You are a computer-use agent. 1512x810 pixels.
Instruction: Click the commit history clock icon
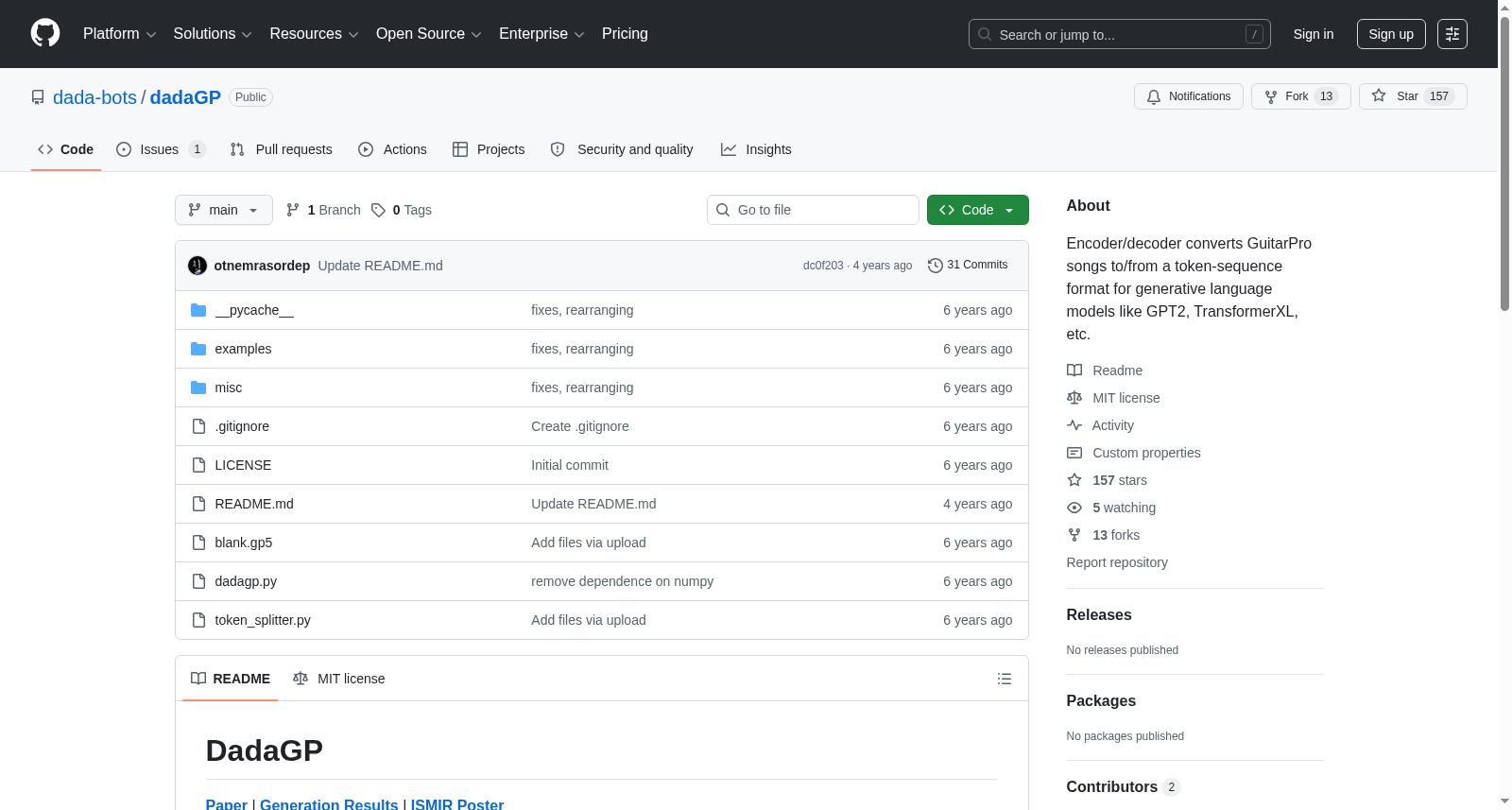click(x=936, y=266)
